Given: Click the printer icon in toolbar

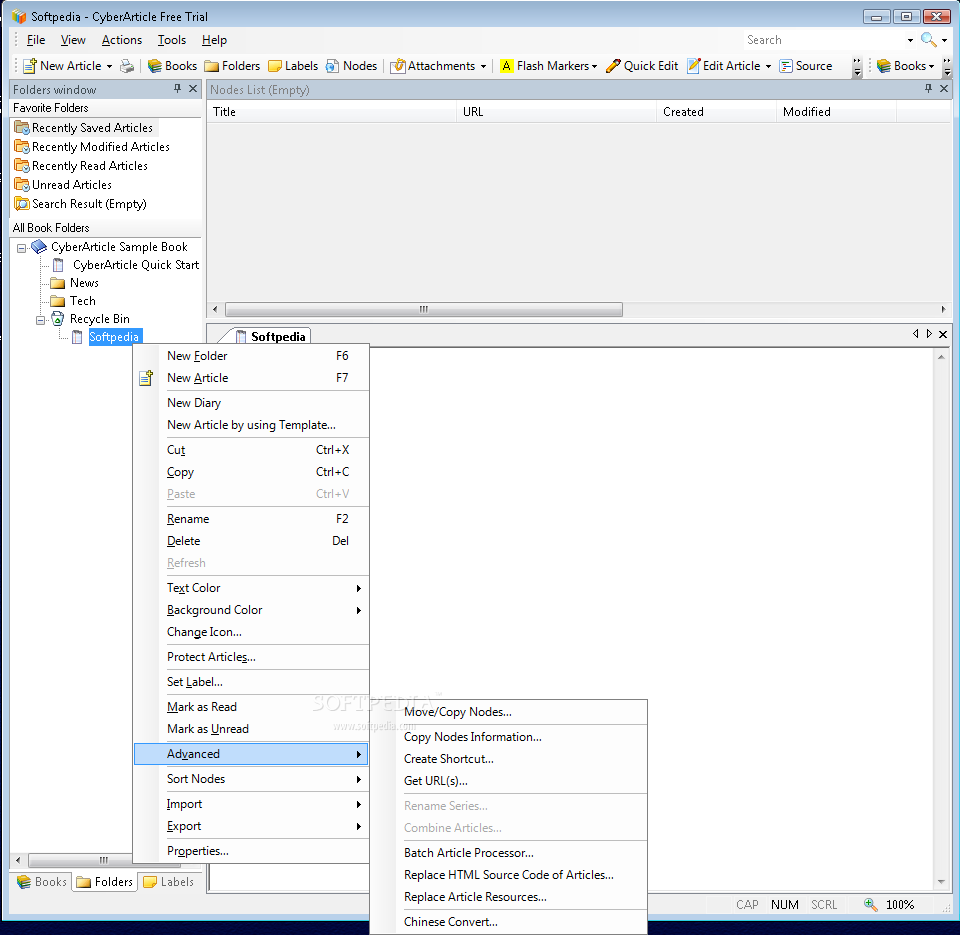Looking at the screenshot, I should click(127, 66).
